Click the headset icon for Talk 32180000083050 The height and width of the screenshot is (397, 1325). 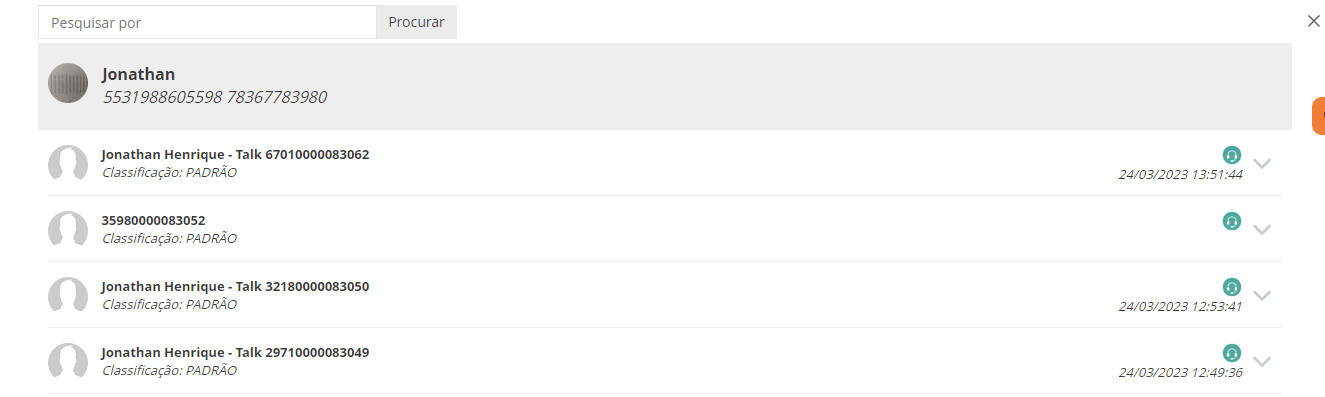pyautogui.click(x=1232, y=287)
